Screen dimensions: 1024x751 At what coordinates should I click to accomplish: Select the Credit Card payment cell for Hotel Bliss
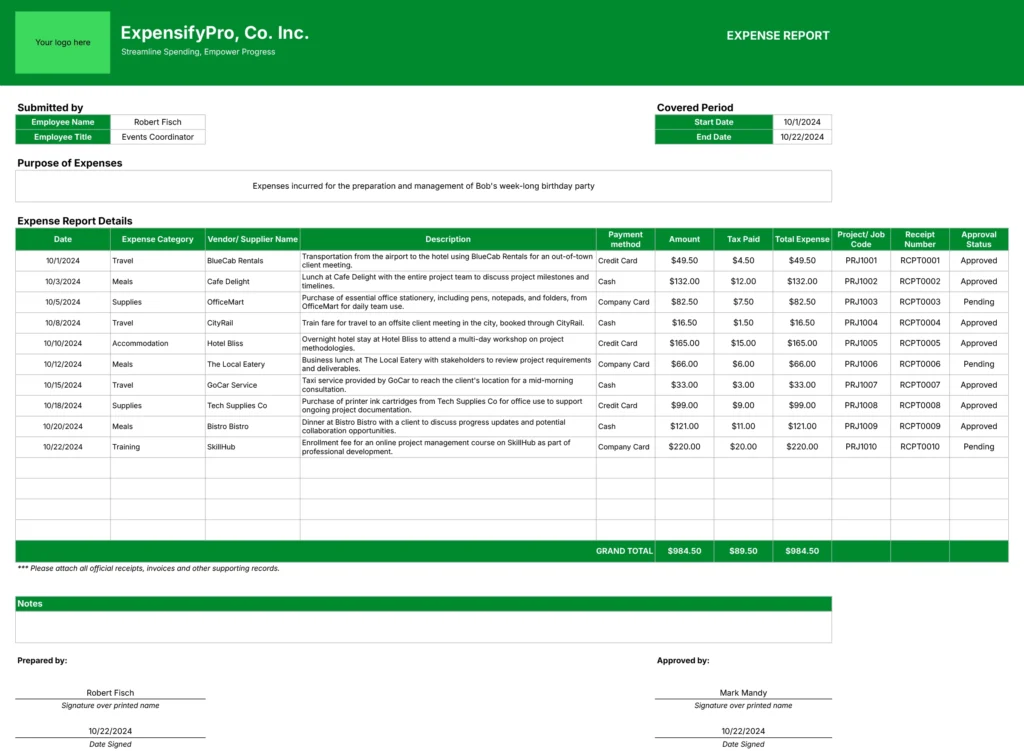624,343
